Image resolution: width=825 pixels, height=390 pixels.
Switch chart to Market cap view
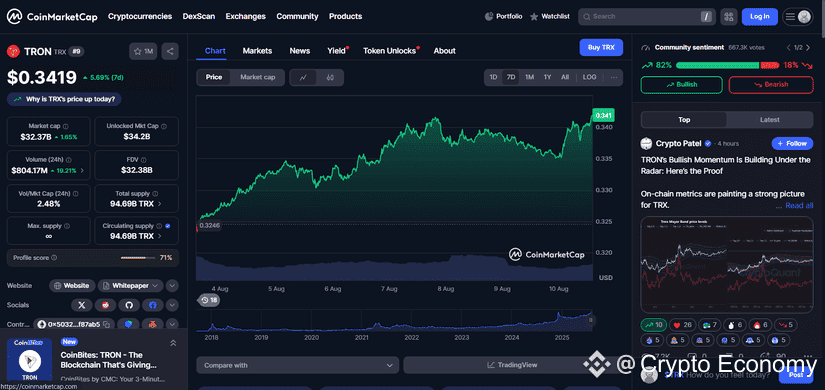[257, 77]
